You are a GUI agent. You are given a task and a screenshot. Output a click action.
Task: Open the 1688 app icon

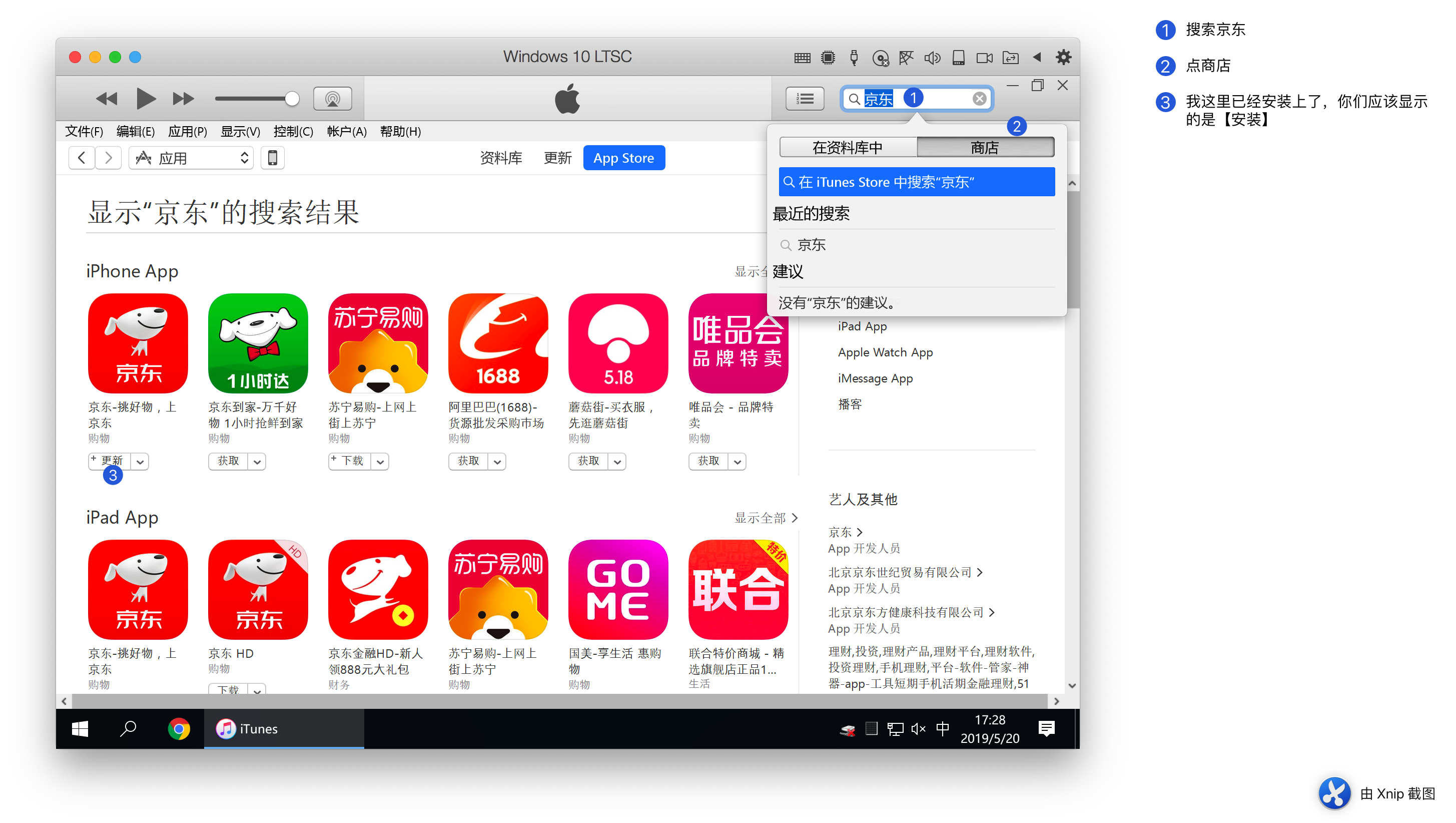498,343
